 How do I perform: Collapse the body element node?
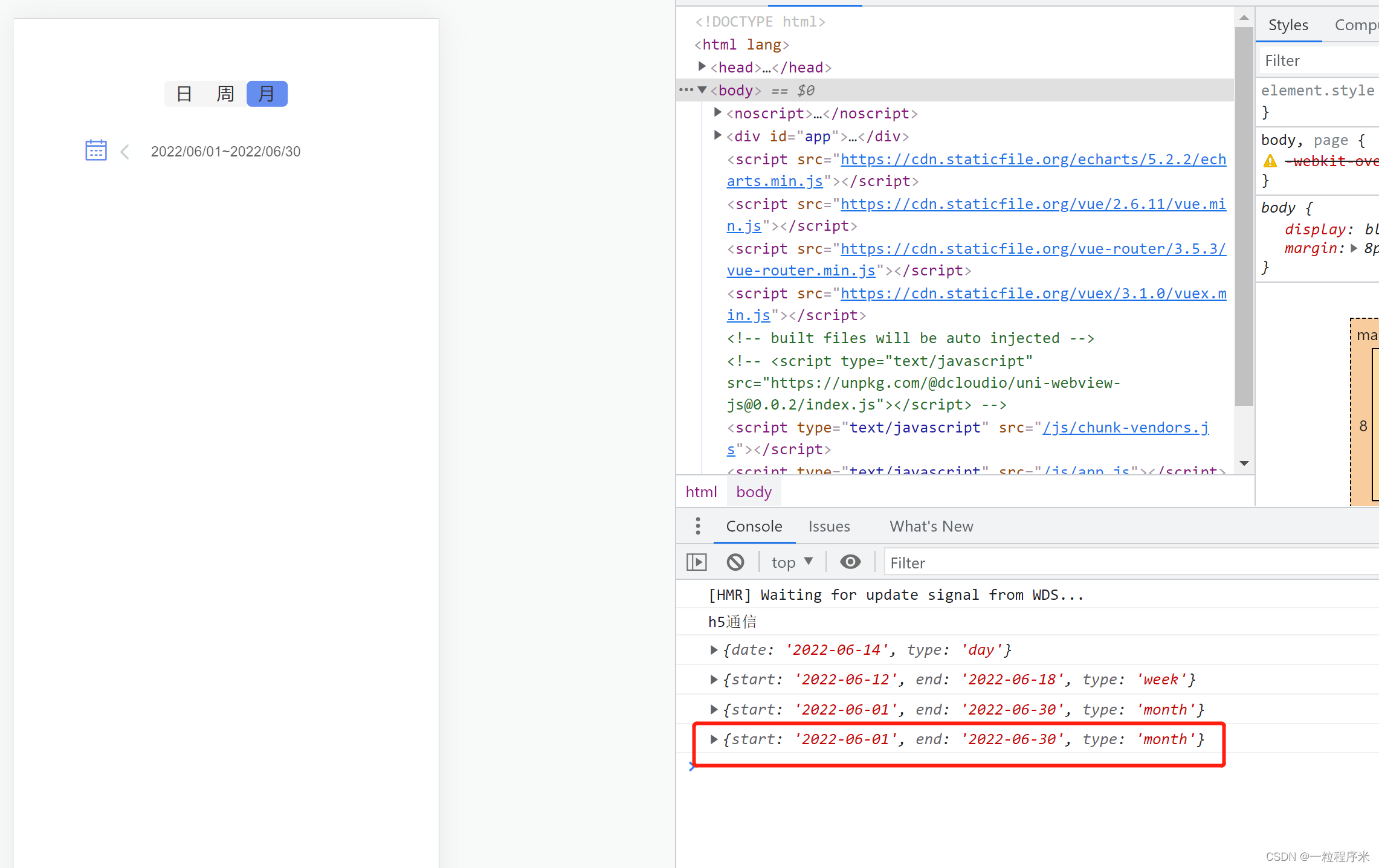[702, 90]
